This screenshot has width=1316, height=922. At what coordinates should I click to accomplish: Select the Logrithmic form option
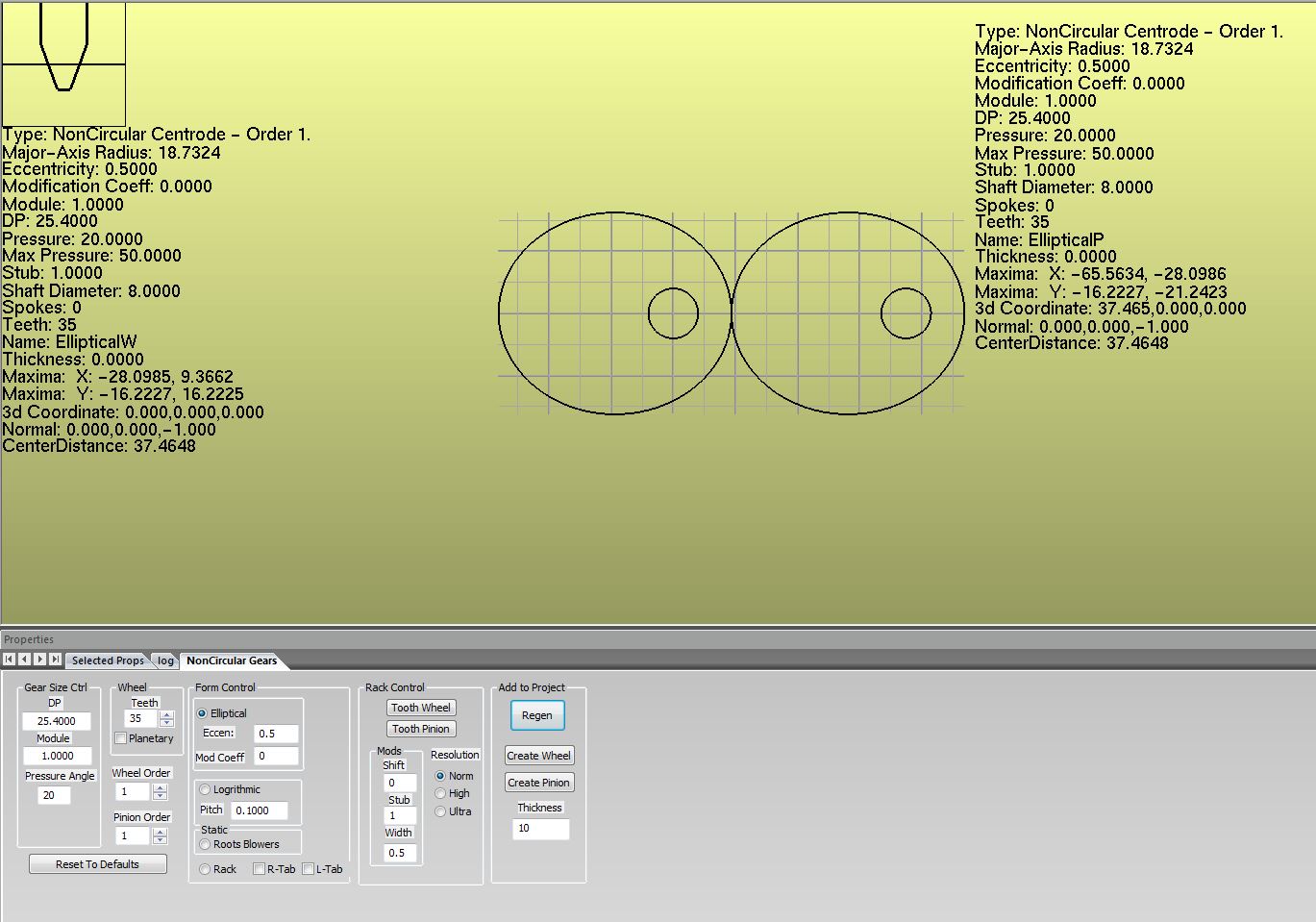pyautogui.click(x=205, y=789)
